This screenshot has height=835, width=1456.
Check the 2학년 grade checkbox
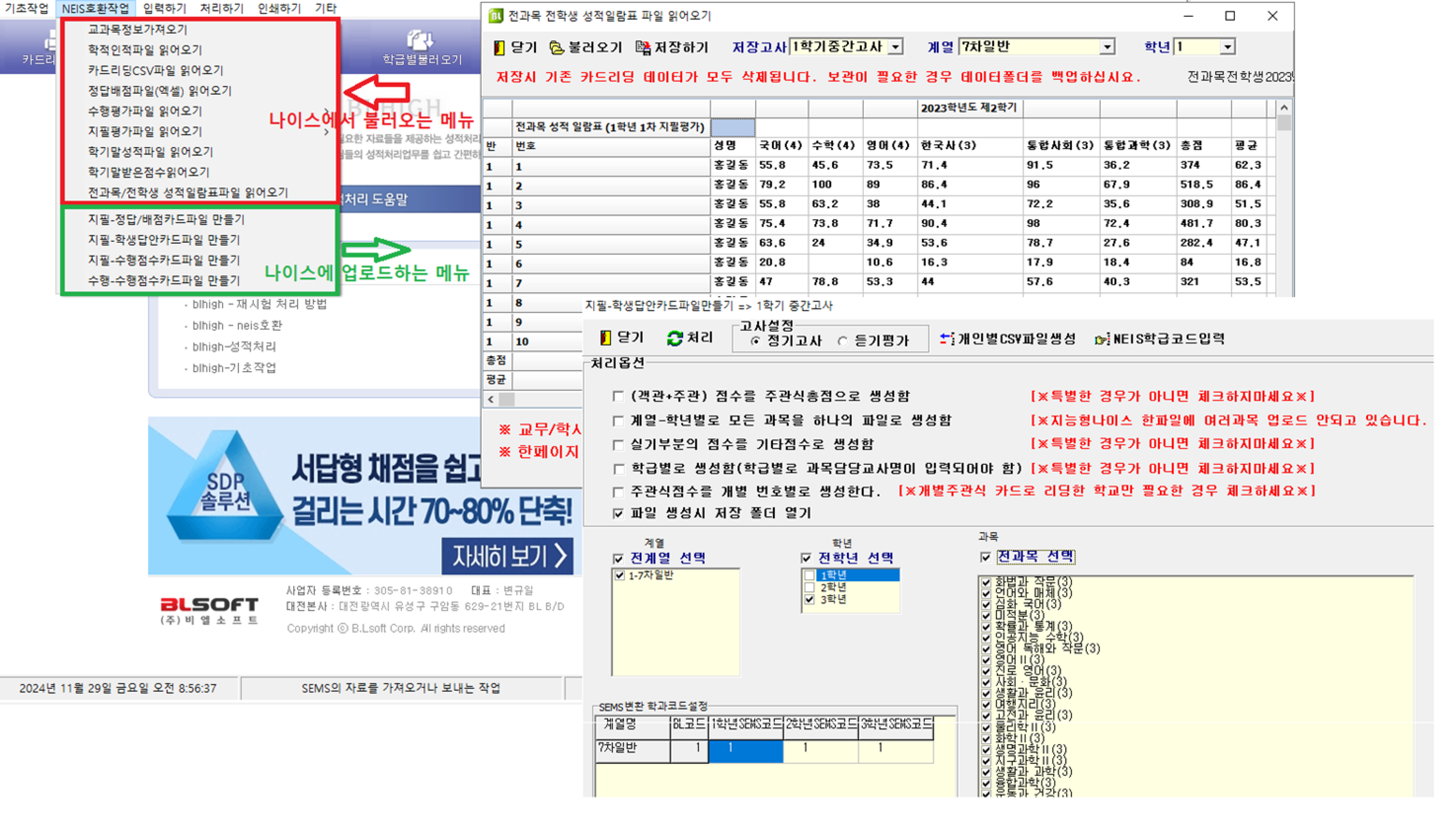coord(809,588)
